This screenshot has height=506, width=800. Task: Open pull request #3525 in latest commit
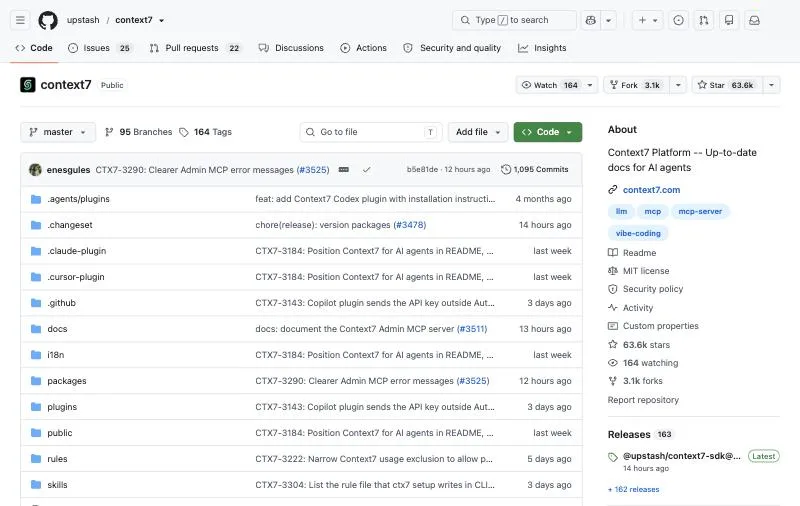pos(313,170)
